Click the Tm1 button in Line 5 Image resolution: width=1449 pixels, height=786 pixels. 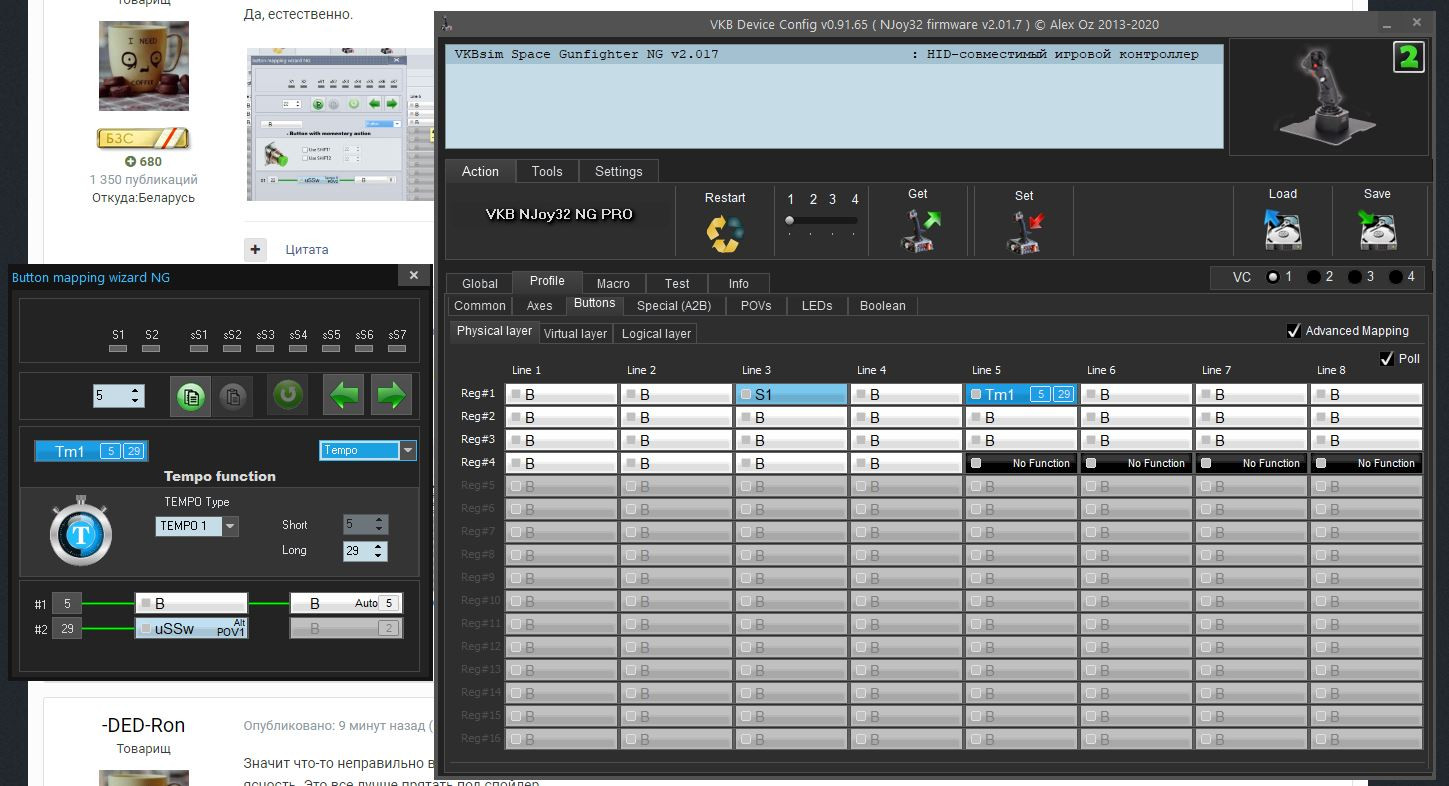[1021, 394]
